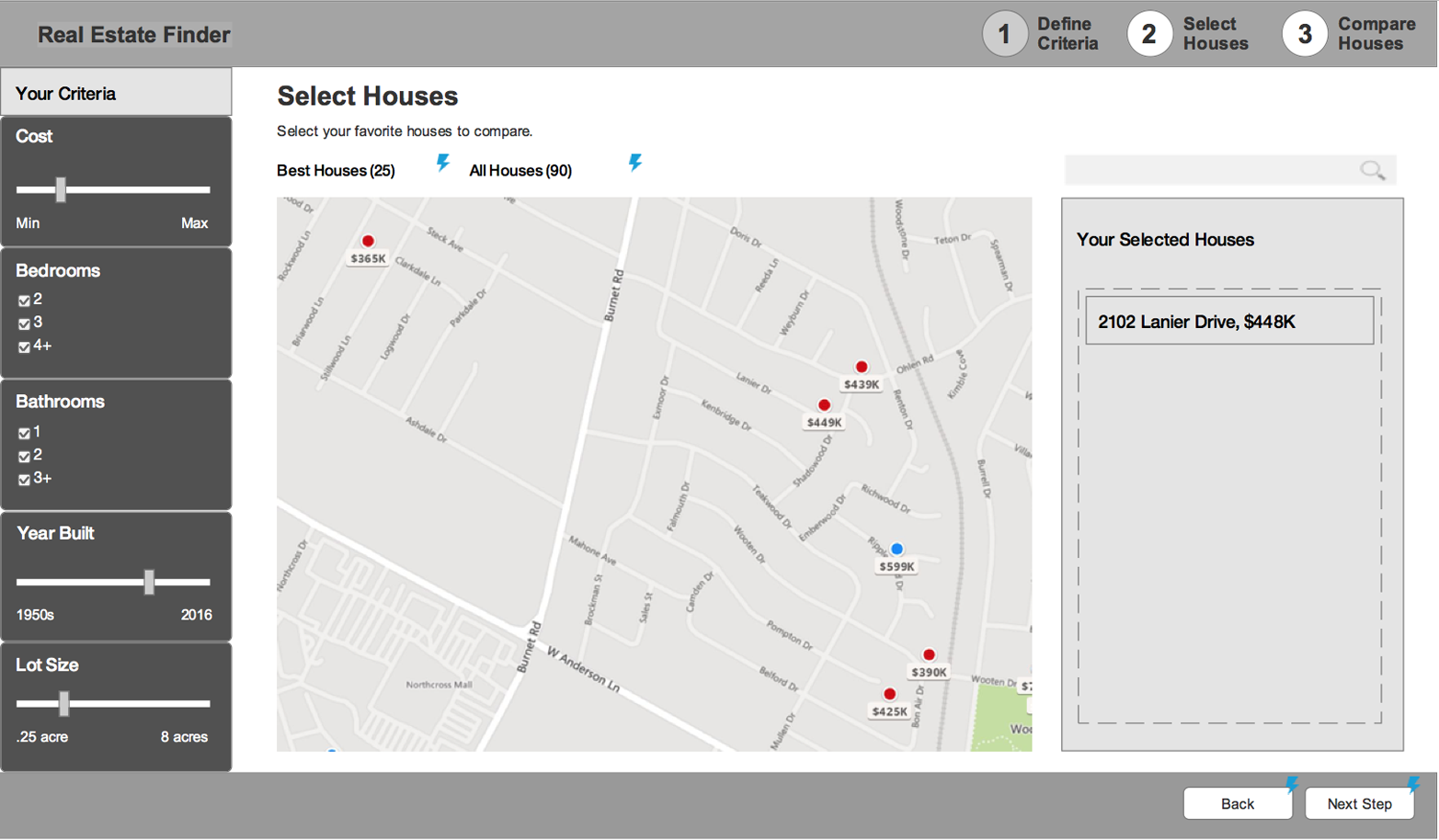The width and height of the screenshot is (1439, 840).
Task: Select the $439K house map pin
Action: [x=862, y=367]
